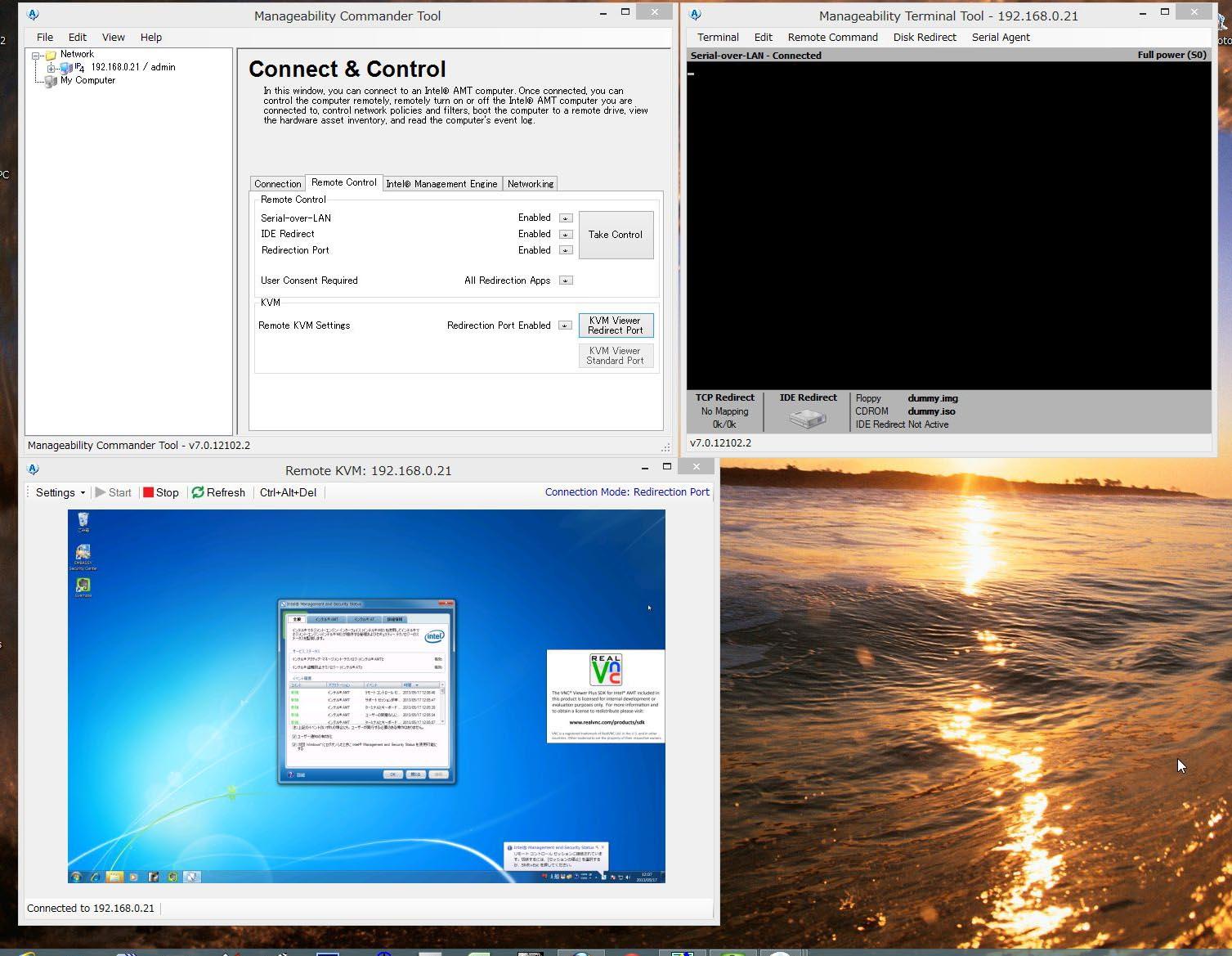1232x956 pixels.
Task: Click the red Stop icon in Remote KVM
Action: click(x=149, y=492)
